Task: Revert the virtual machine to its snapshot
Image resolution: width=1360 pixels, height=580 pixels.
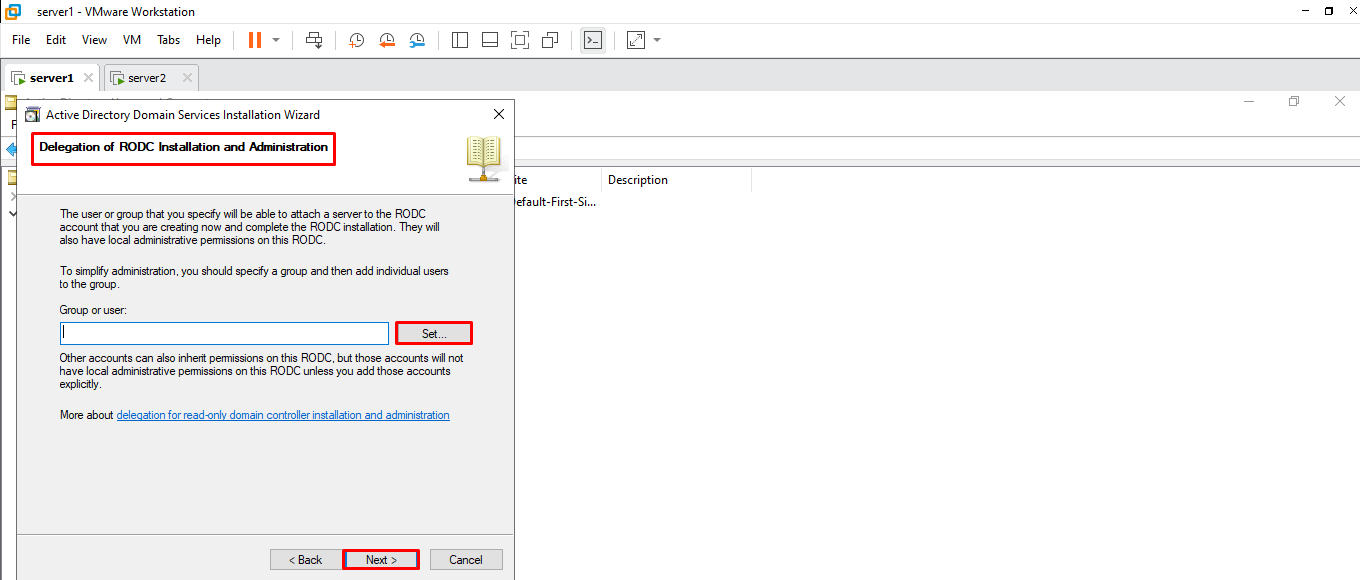Action: [x=387, y=40]
